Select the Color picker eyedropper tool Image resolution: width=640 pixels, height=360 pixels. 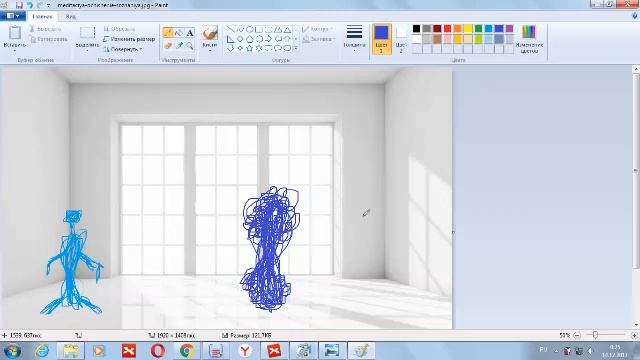point(179,46)
